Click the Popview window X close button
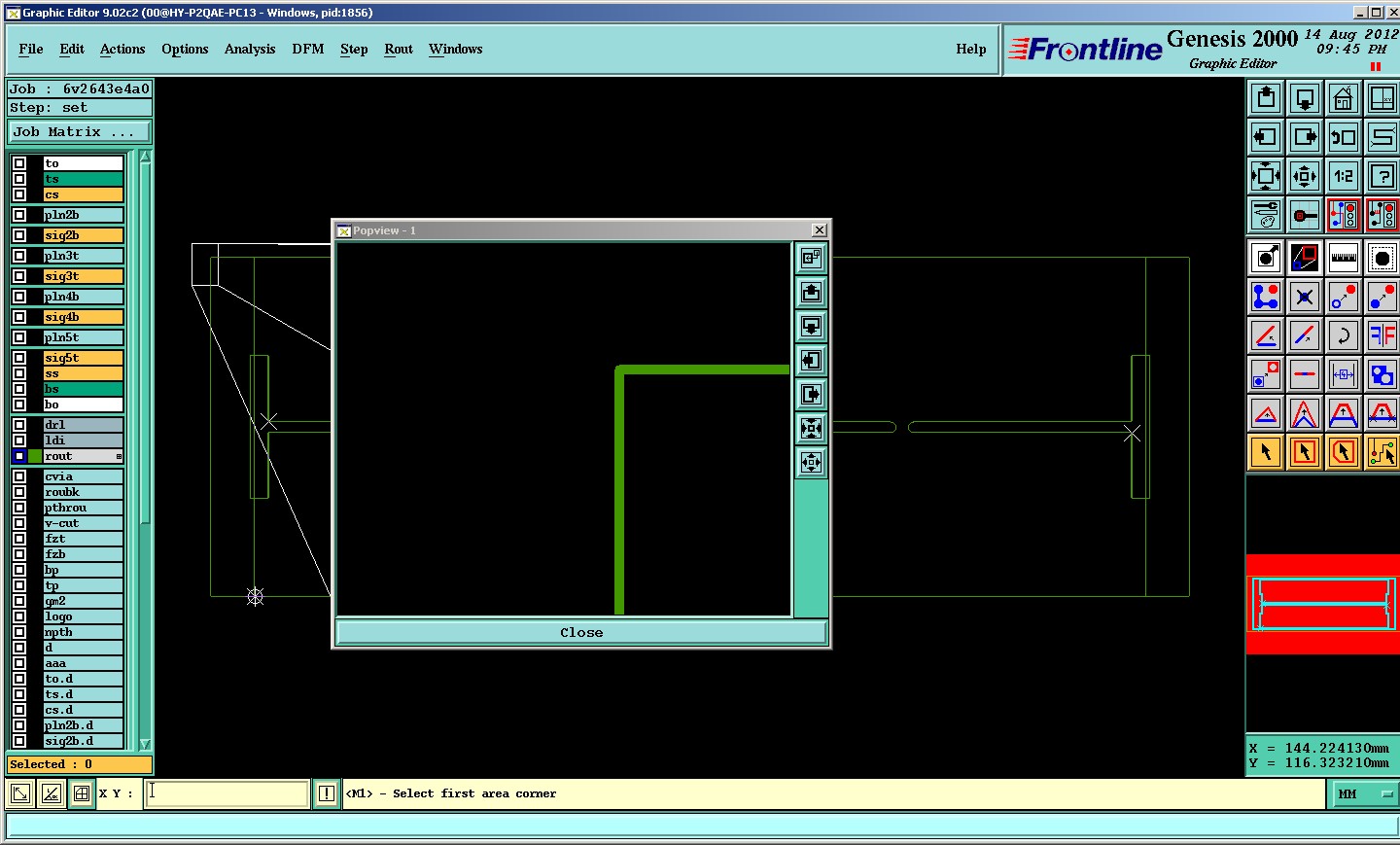This screenshot has height=845, width=1400. pos(820,230)
